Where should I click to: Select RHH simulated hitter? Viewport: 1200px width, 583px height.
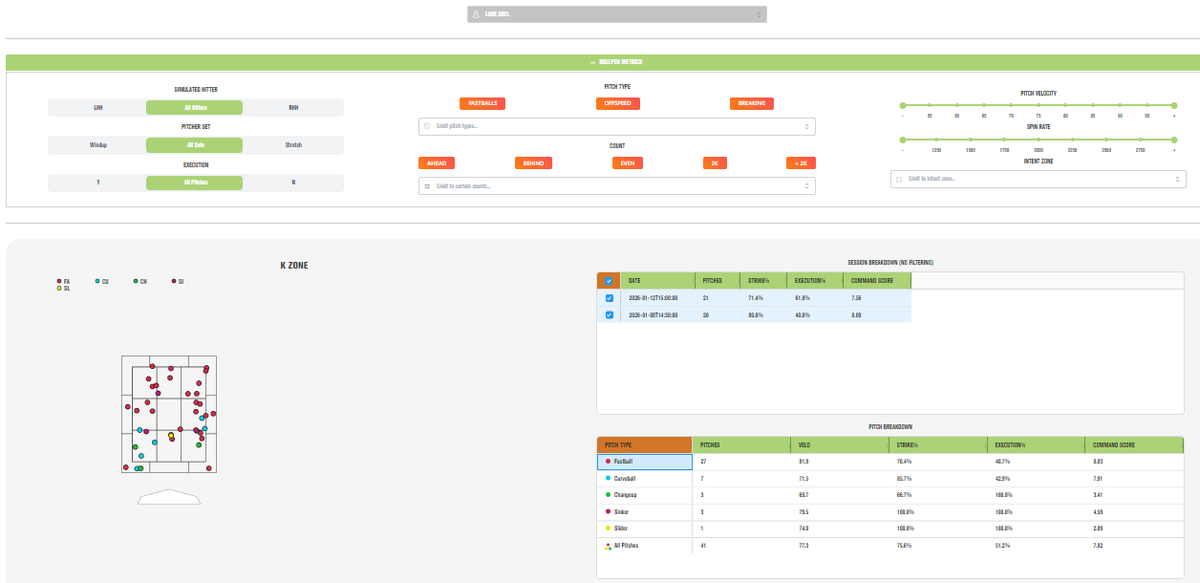[293, 107]
